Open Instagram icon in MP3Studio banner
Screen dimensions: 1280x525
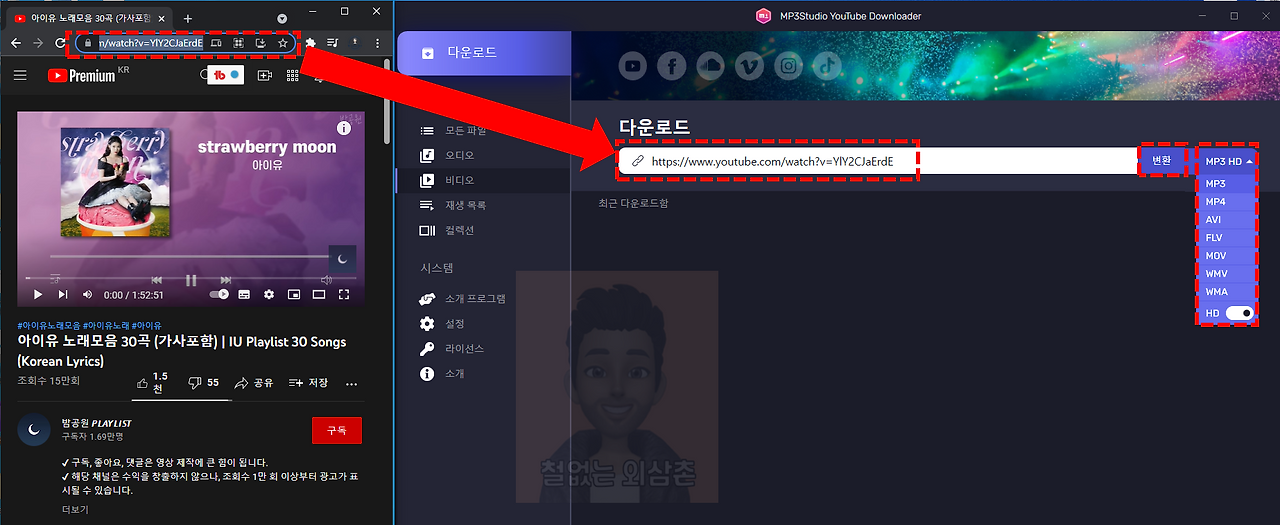[788, 66]
